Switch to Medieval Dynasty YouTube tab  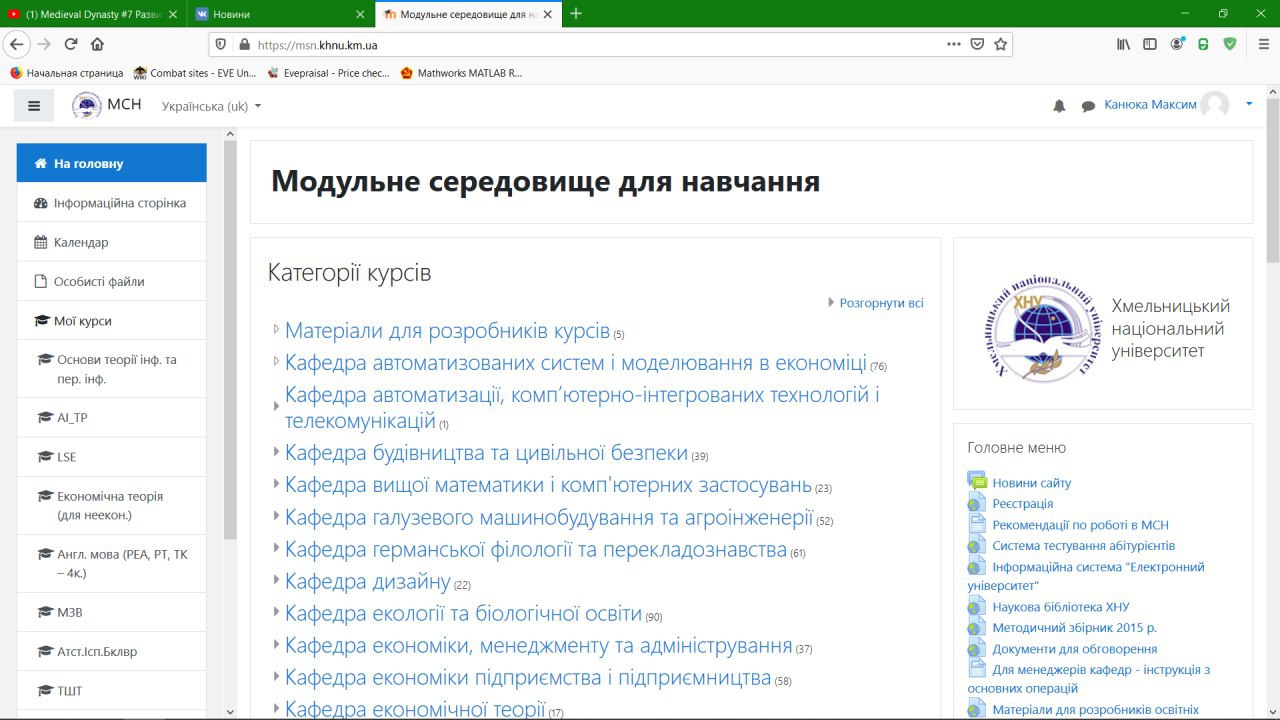(93, 14)
